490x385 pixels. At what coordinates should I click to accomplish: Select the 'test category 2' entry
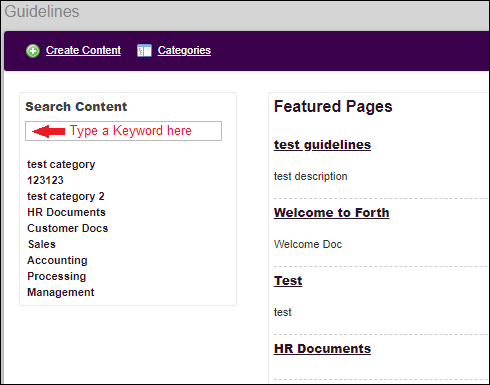(66, 196)
